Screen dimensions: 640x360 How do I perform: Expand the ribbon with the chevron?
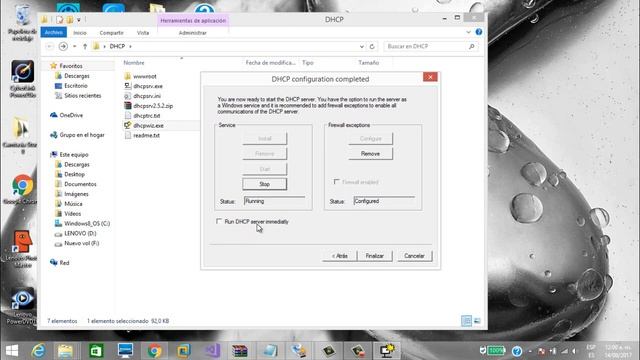coord(468,32)
